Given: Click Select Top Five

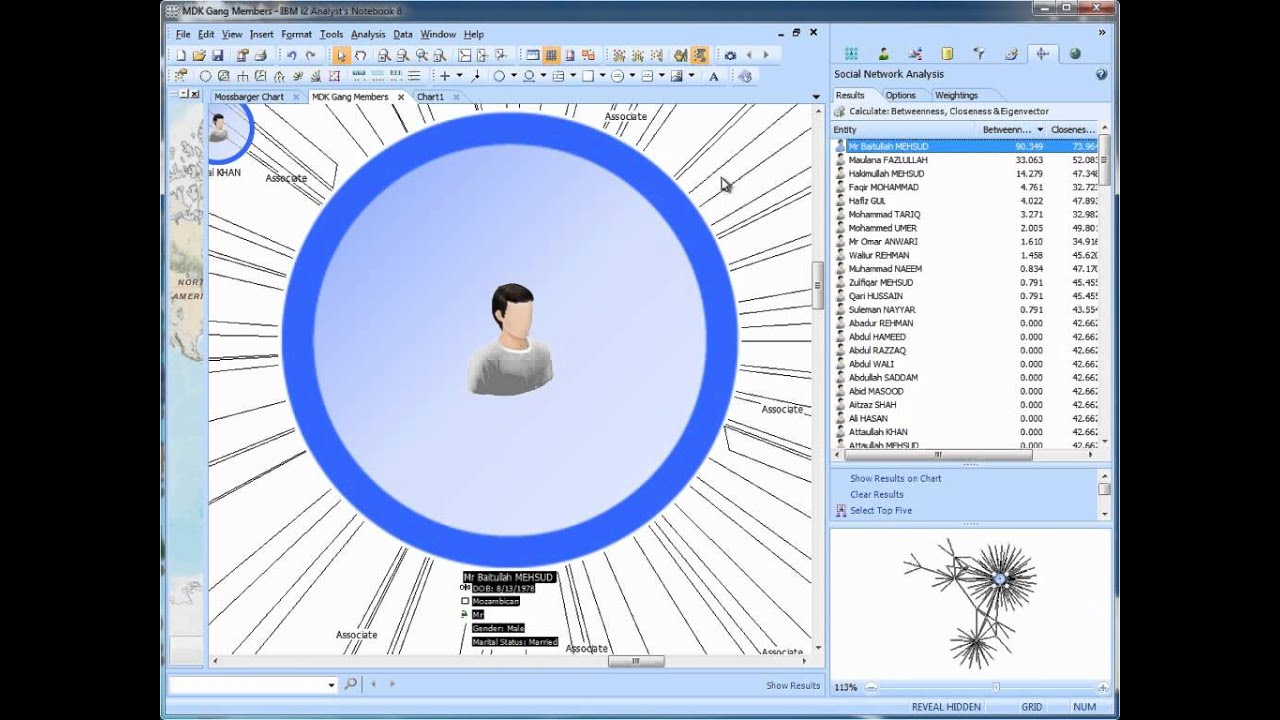Looking at the screenshot, I should pos(880,510).
